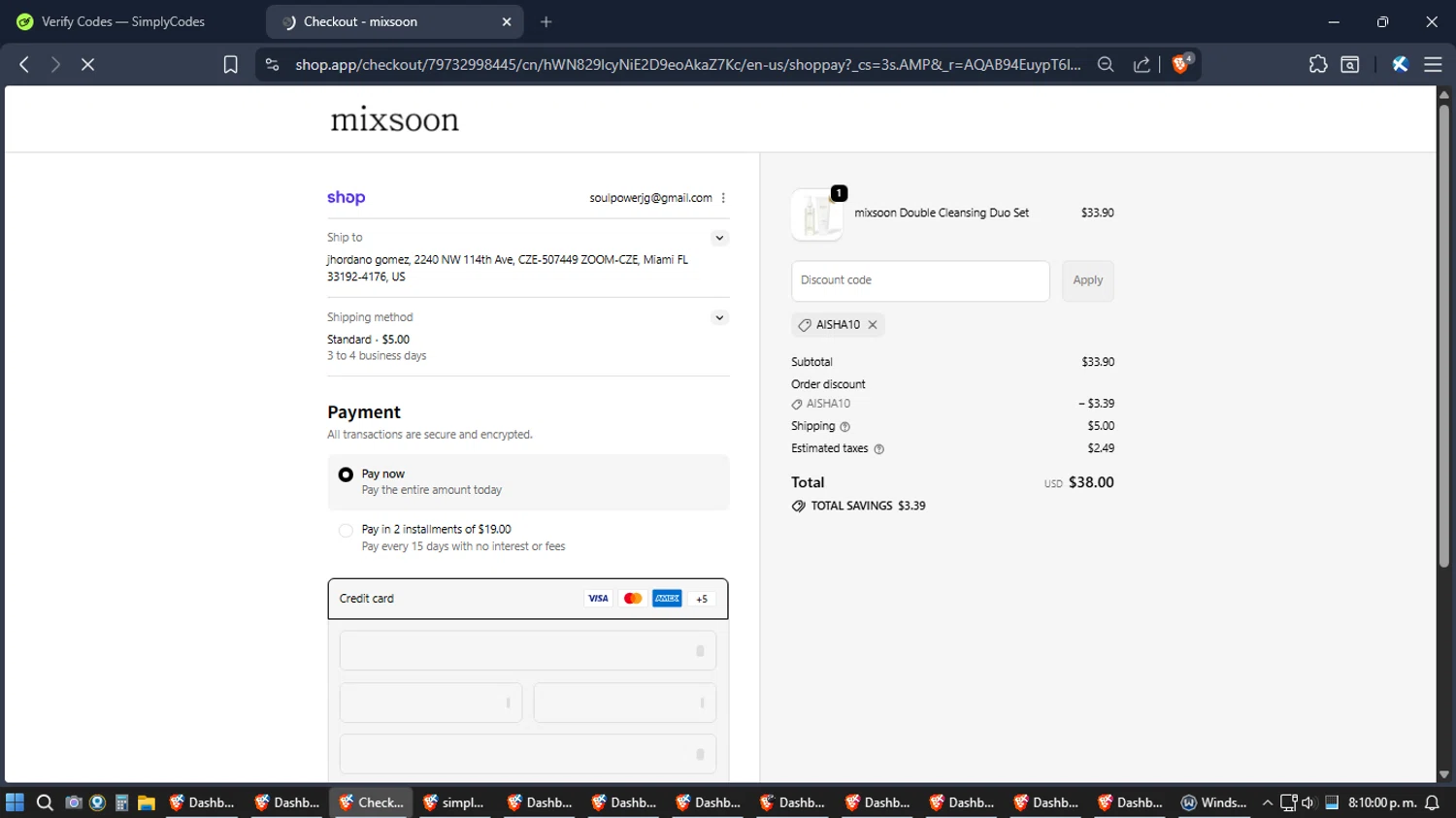
Task: Choose Pay in 2 installments option
Action: coord(346,530)
